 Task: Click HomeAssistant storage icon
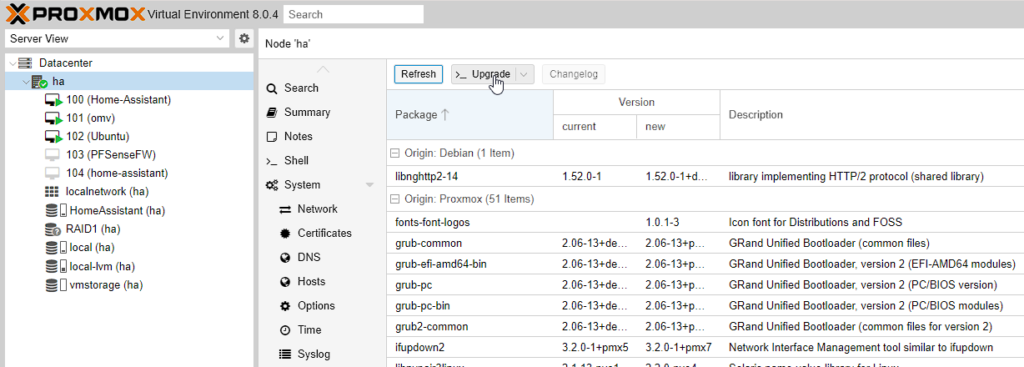(56, 210)
